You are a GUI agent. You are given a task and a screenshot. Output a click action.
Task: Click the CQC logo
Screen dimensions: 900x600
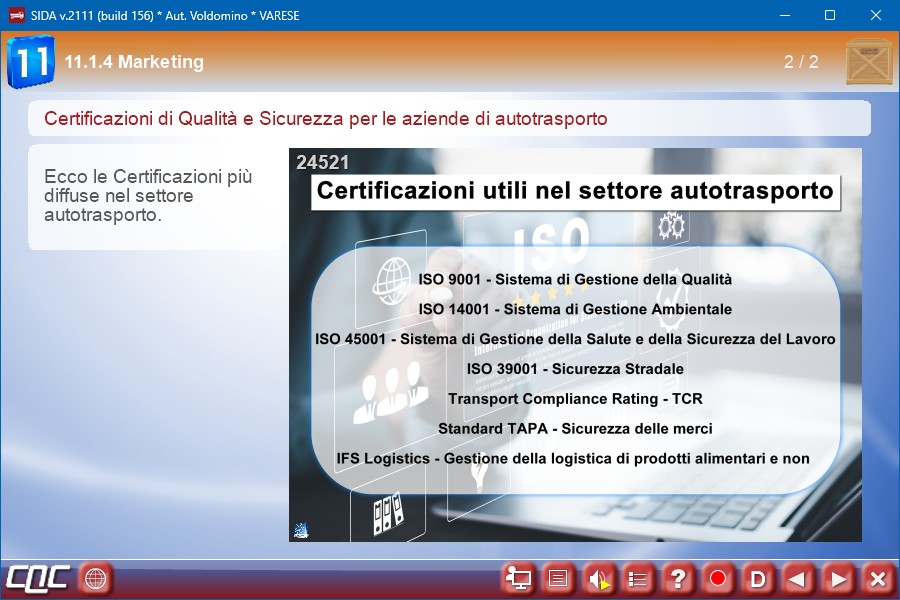(x=38, y=578)
